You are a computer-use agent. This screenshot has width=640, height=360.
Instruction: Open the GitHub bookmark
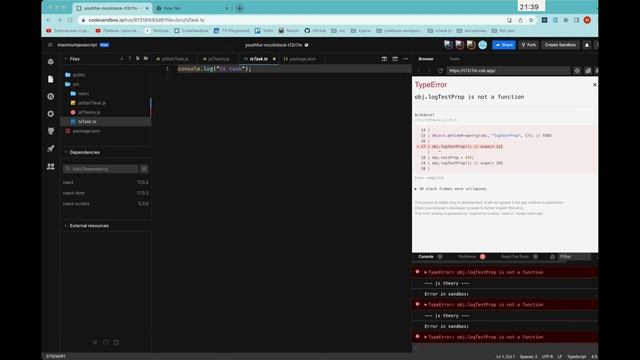(315, 31)
